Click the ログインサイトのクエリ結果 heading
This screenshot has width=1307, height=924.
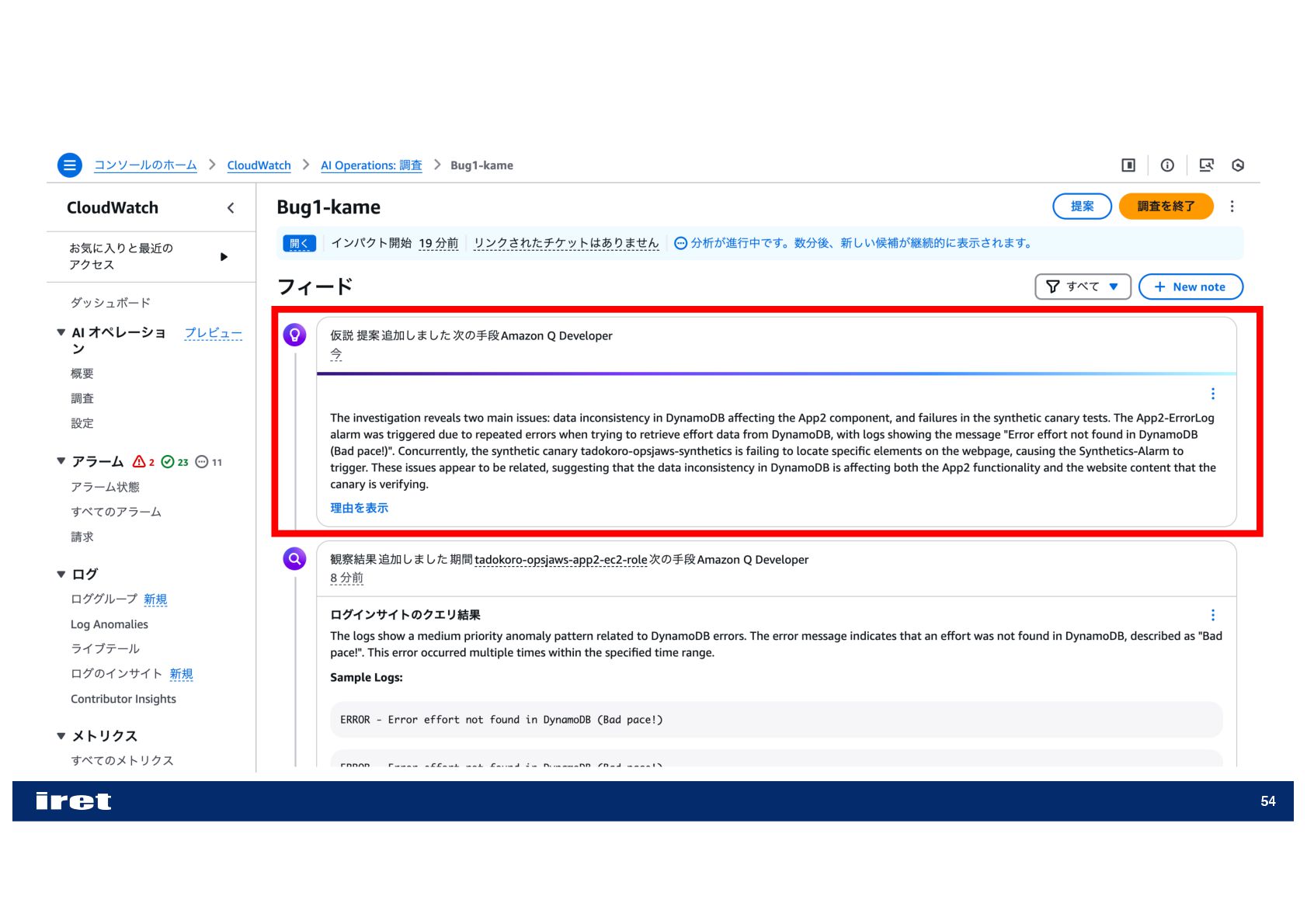point(405,615)
